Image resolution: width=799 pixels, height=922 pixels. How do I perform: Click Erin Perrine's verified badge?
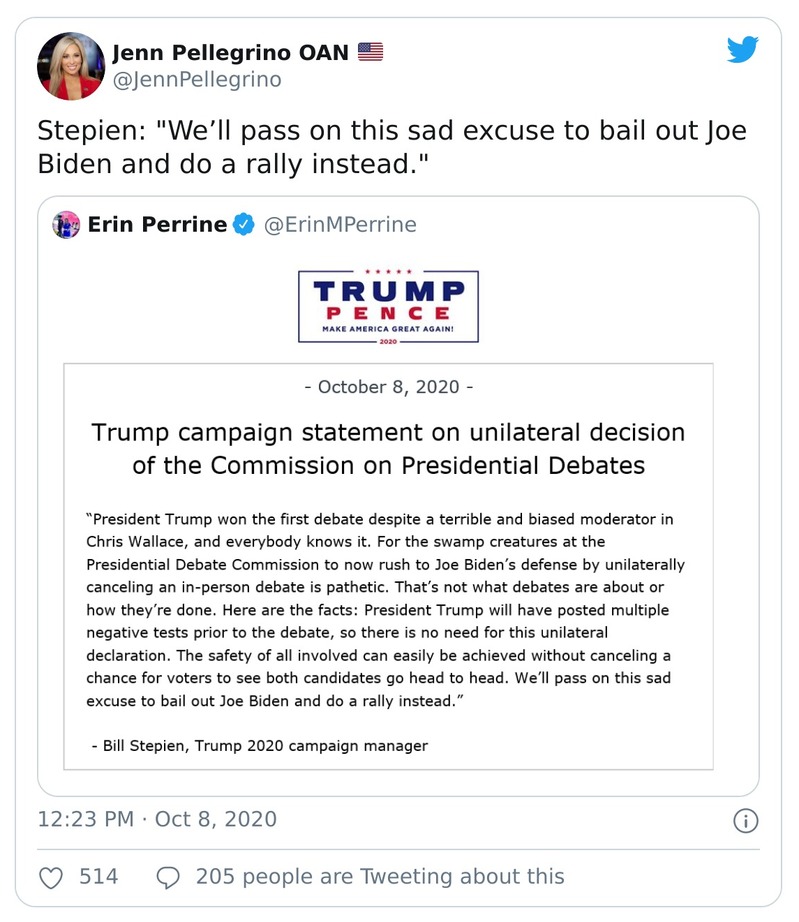coord(243,225)
